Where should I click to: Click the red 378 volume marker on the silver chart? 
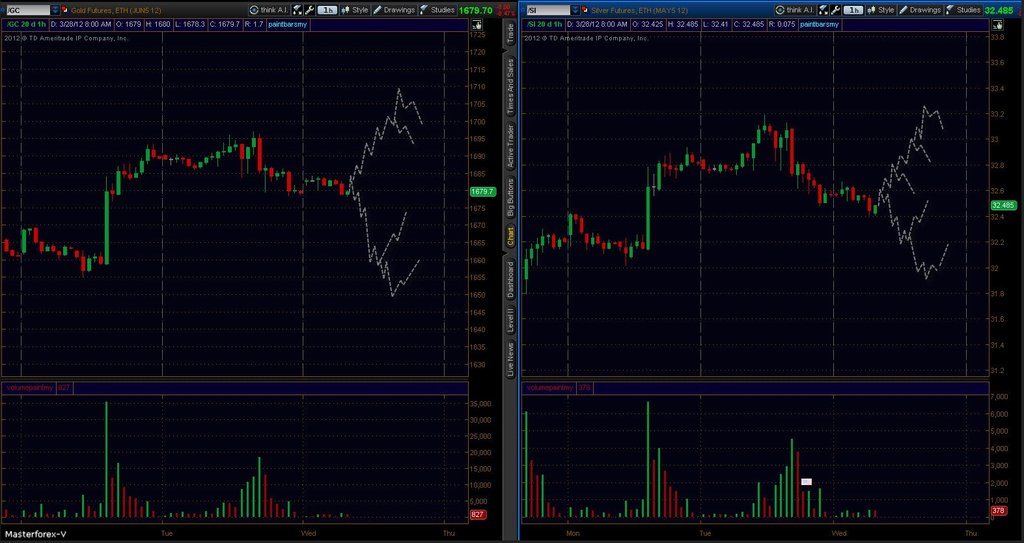coord(998,510)
